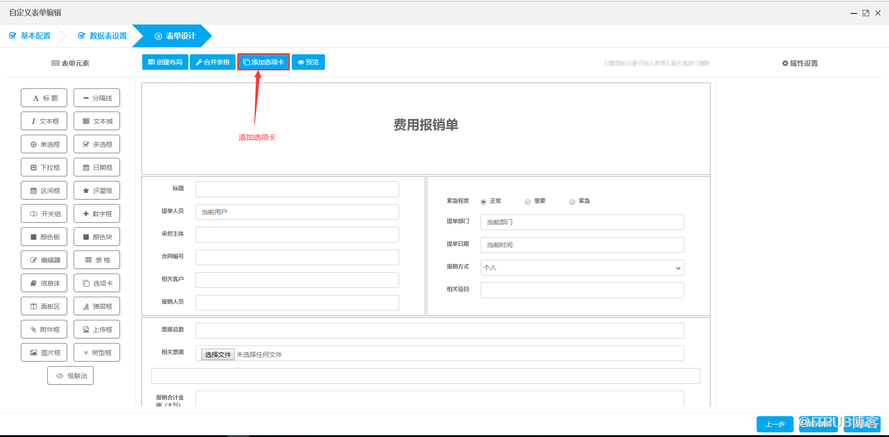
Task: Set urgency to 紧急 radio option
Action: coord(572,202)
